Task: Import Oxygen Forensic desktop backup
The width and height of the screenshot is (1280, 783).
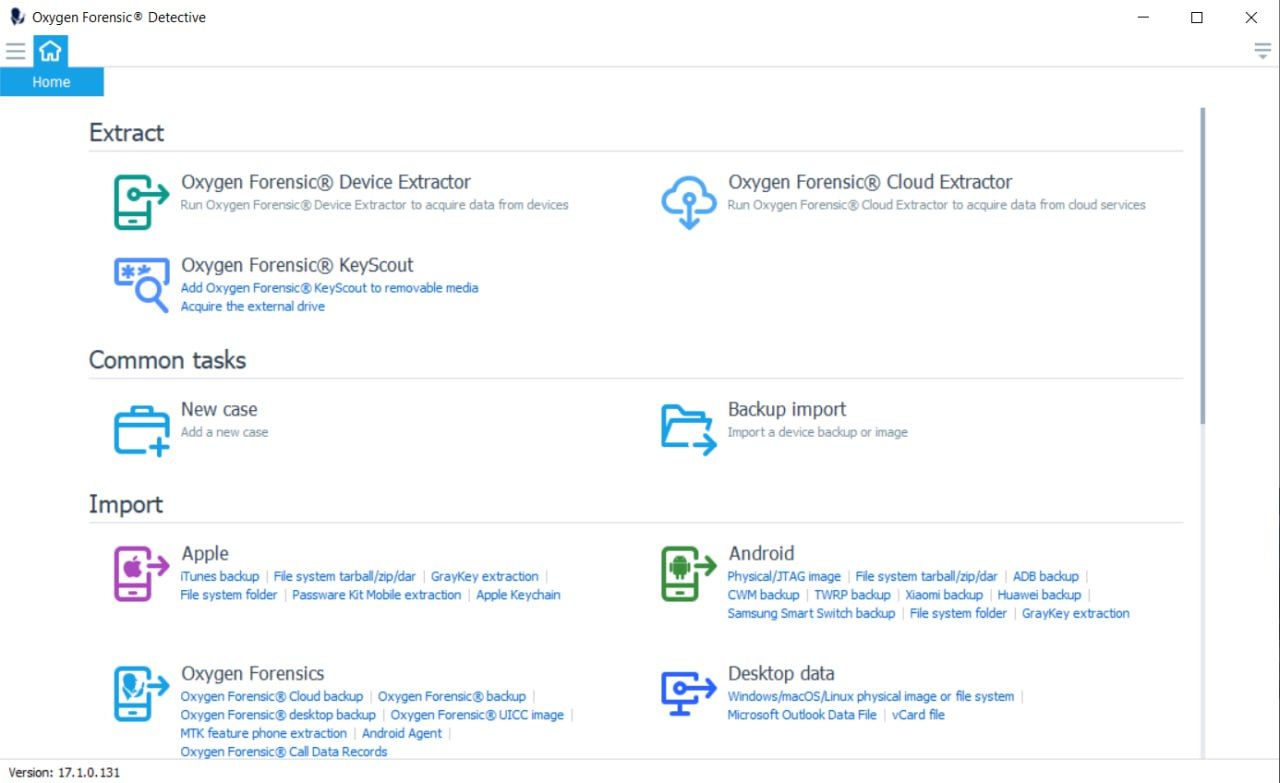Action: [x=278, y=715]
